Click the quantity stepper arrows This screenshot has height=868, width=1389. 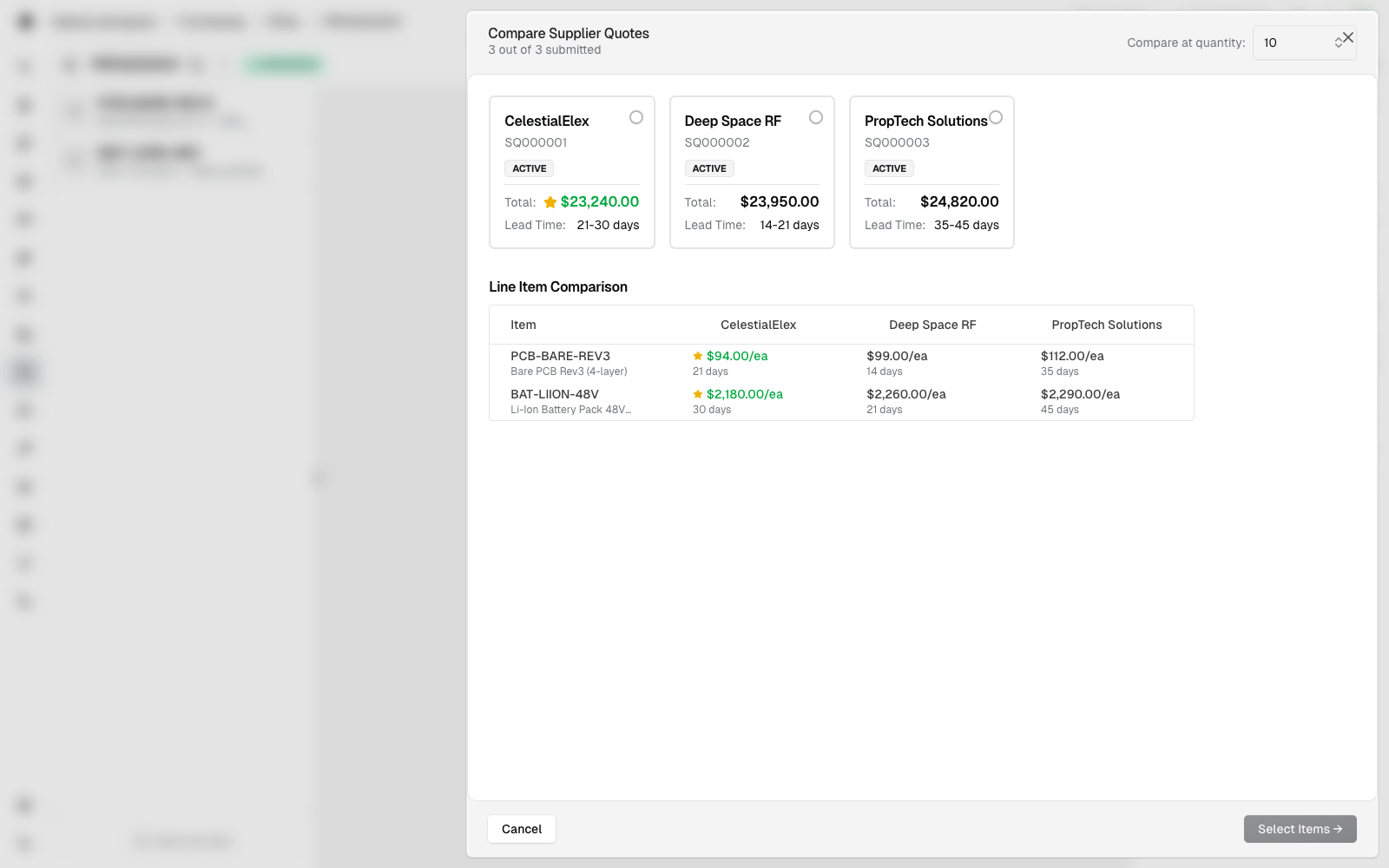pyautogui.click(x=1338, y=43)
